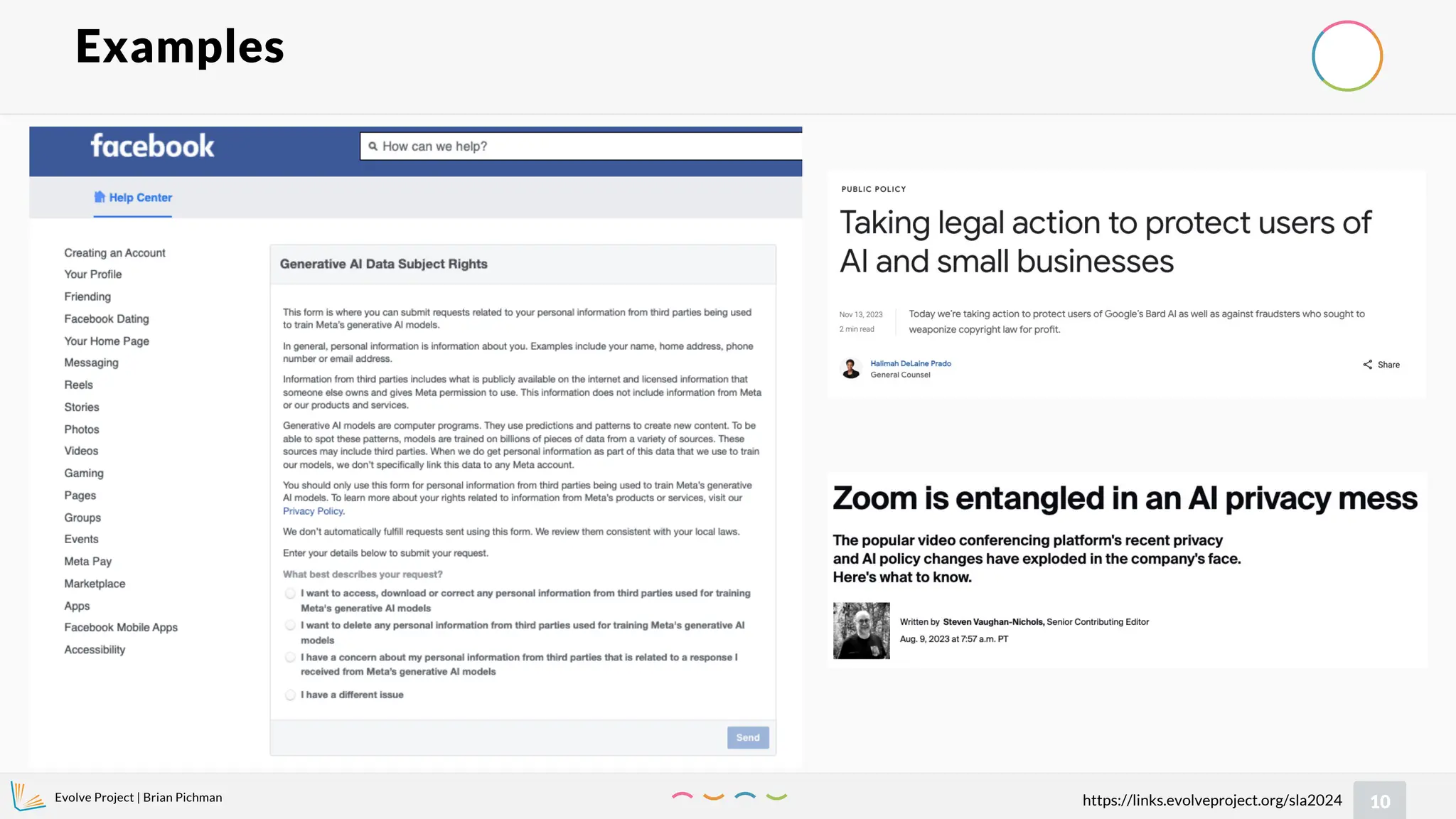This screenshot has height=819, width=1456.
Task: Open Marketplace help topic
Action: coord(95,584)
